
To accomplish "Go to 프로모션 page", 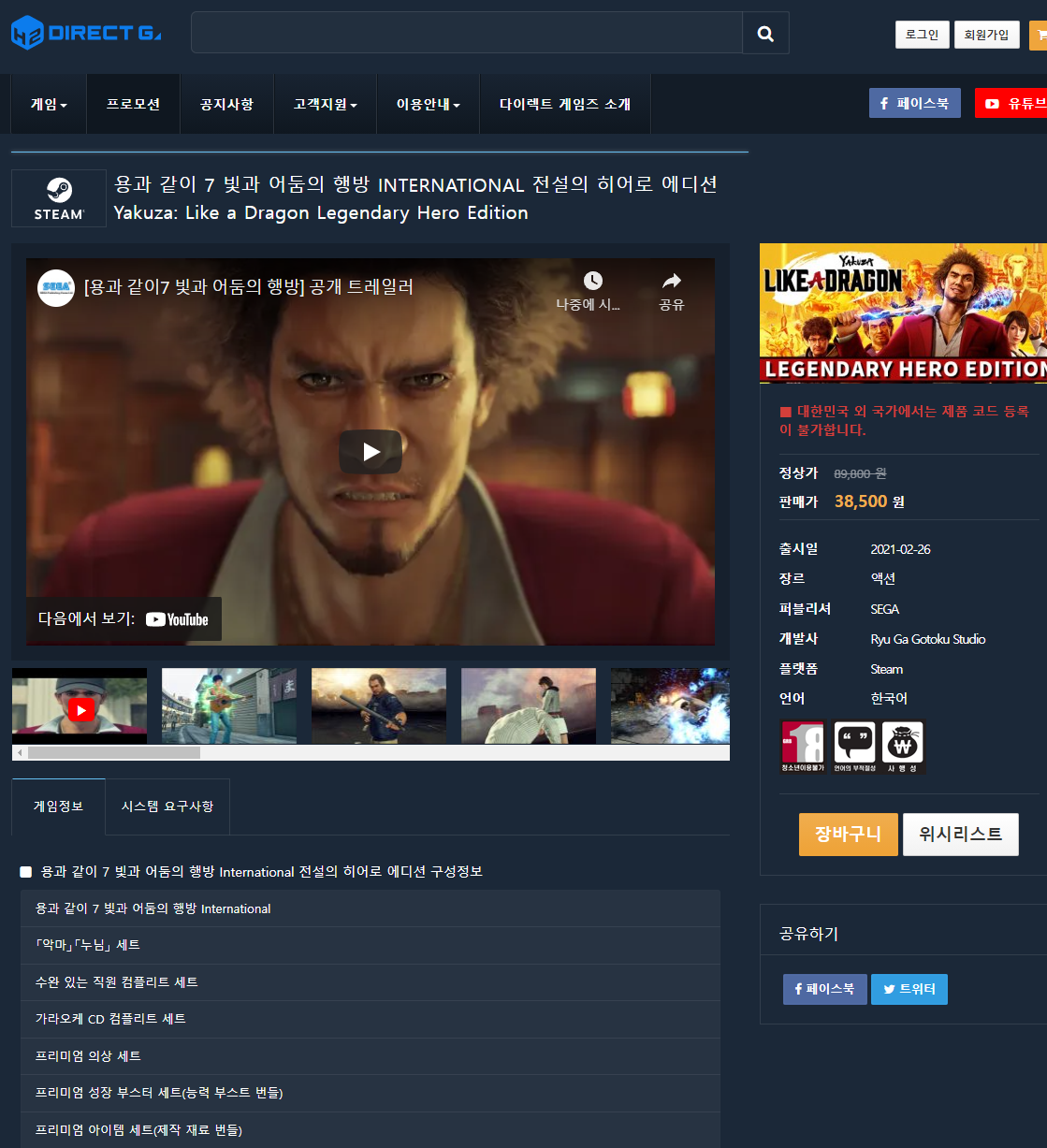I will tap(133, 104).
